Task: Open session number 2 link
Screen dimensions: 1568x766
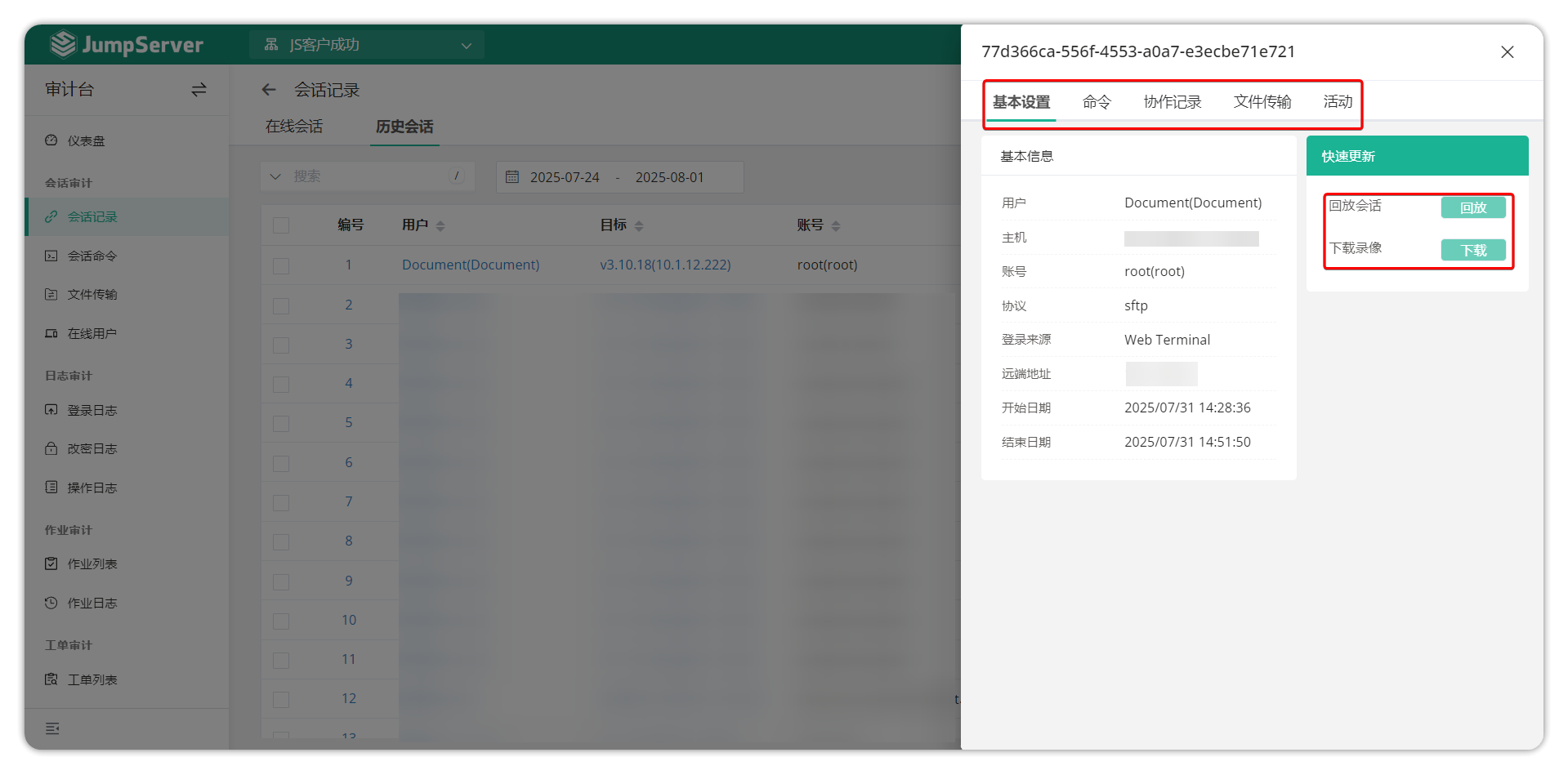Action: click(x=348, y=305)
